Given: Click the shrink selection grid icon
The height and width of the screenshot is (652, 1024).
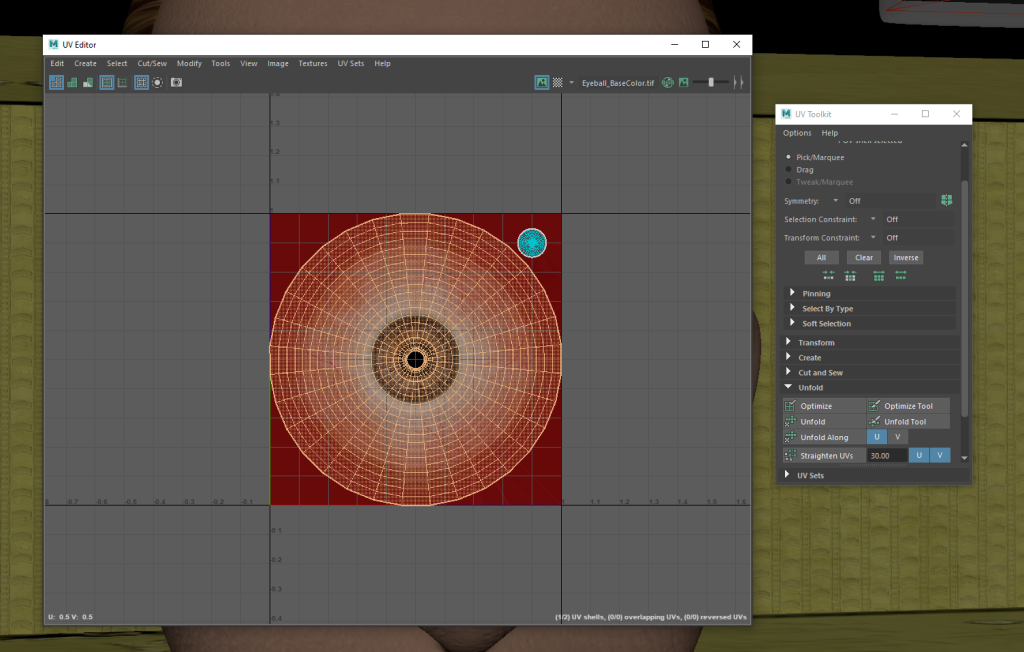Looking at the screenshot, I should tap(850, 276).
